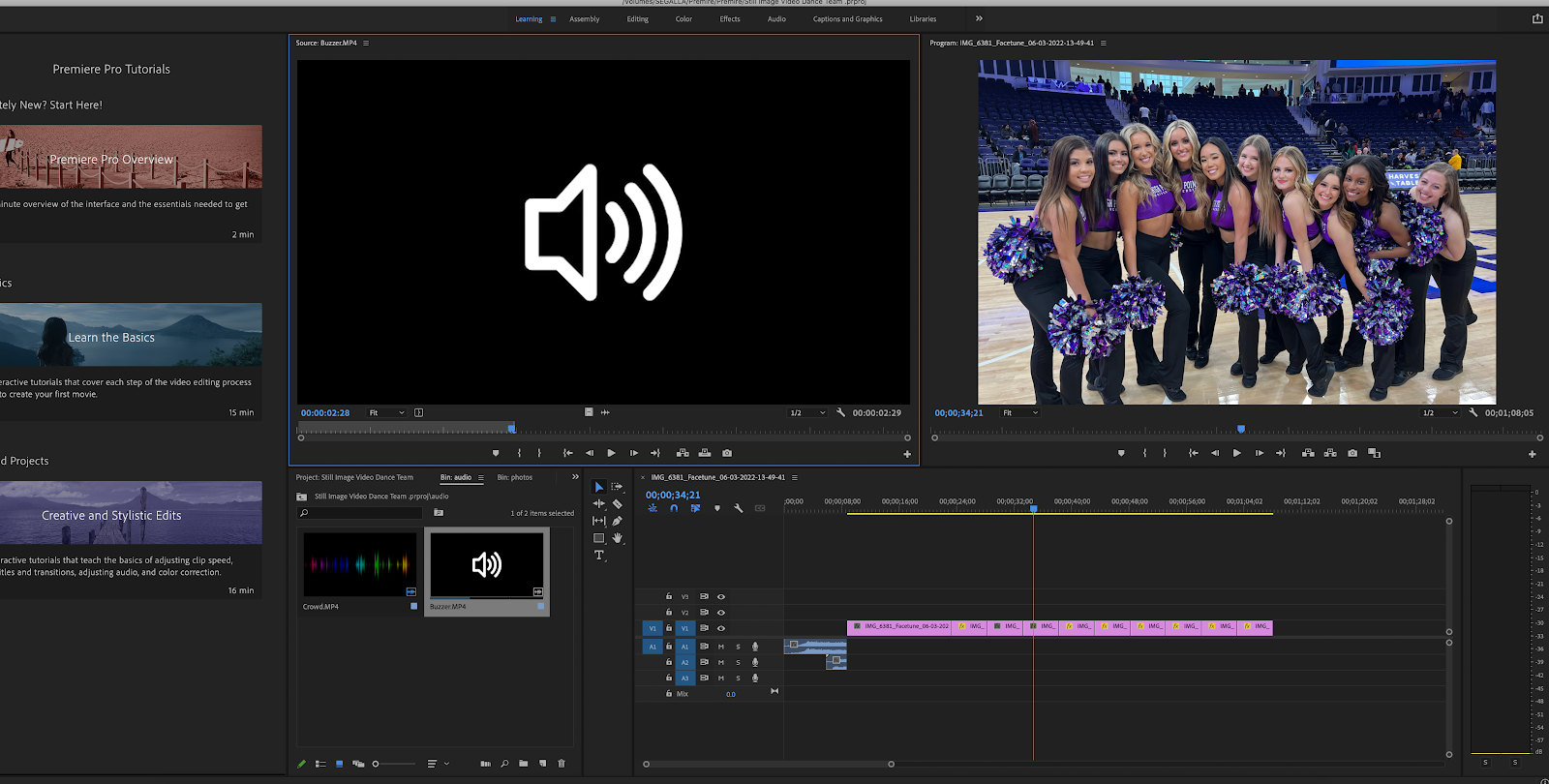Viewport: 1549px width, 784px height.
Task: Toggle V3 track output eye
Action: click(720, 596)
